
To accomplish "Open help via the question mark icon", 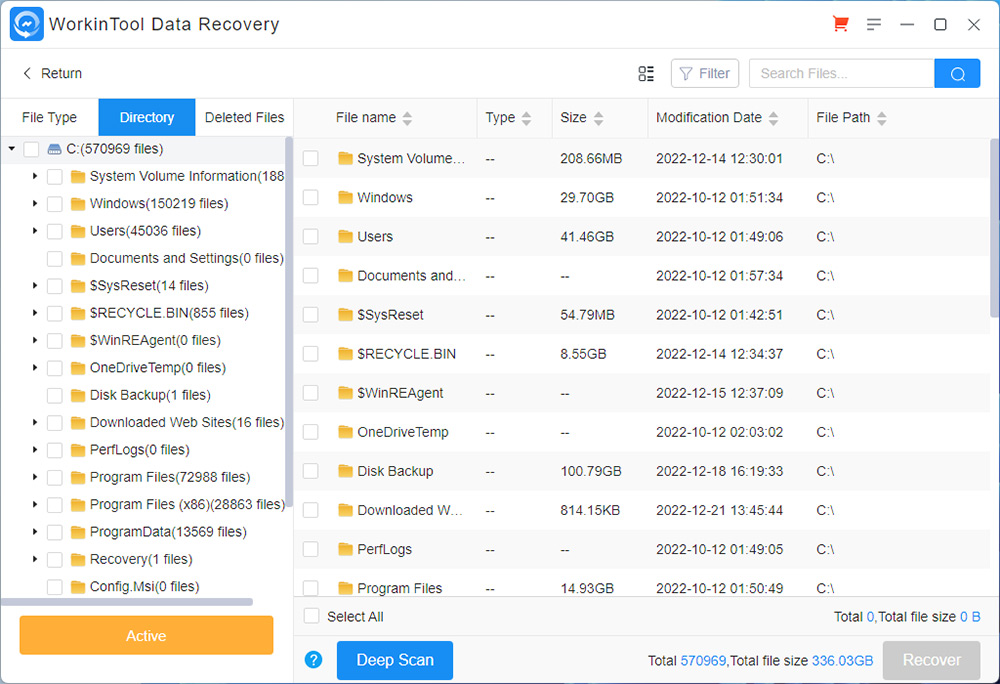I will (313, 660).
